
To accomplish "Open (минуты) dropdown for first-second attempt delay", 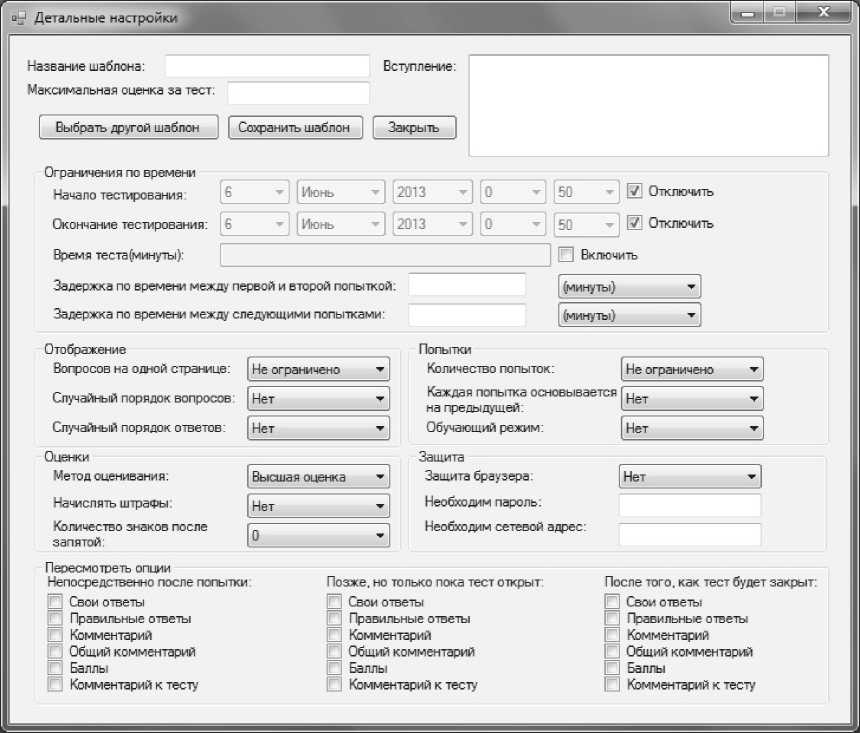I will click(630, 286).
